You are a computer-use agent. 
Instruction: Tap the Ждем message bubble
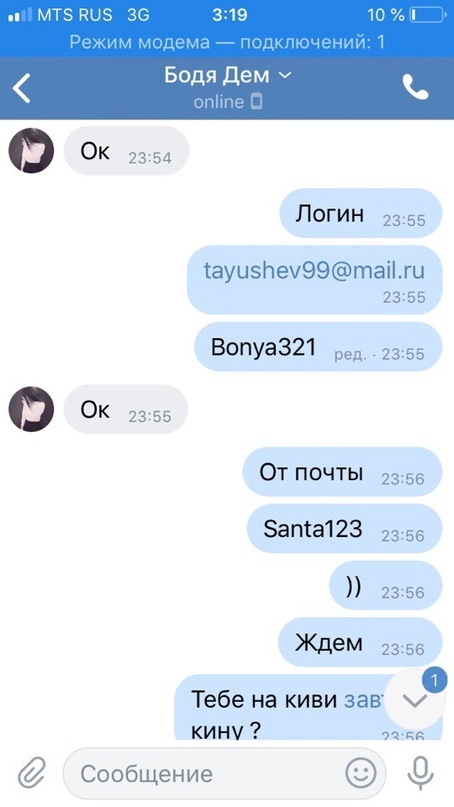point(360,643)
